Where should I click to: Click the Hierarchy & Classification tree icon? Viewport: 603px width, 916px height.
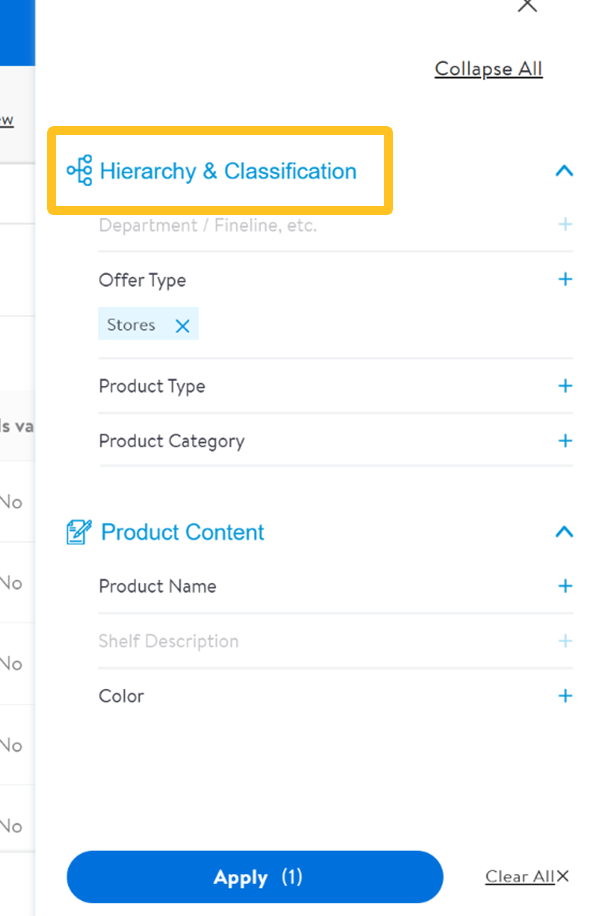pos(79,171)
